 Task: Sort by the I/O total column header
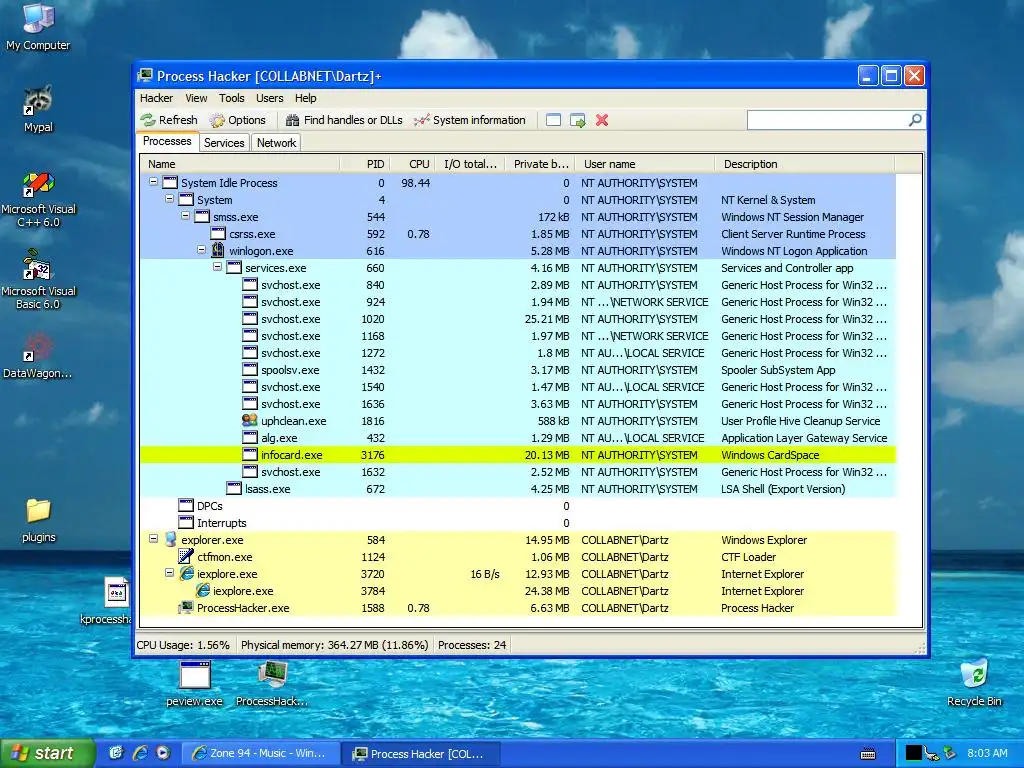pyautogui.click(x=470, y=164)
